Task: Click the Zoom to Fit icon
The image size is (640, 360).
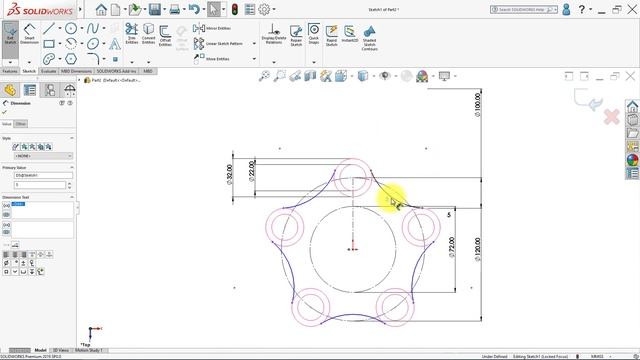Action: [x=264, y=76]
